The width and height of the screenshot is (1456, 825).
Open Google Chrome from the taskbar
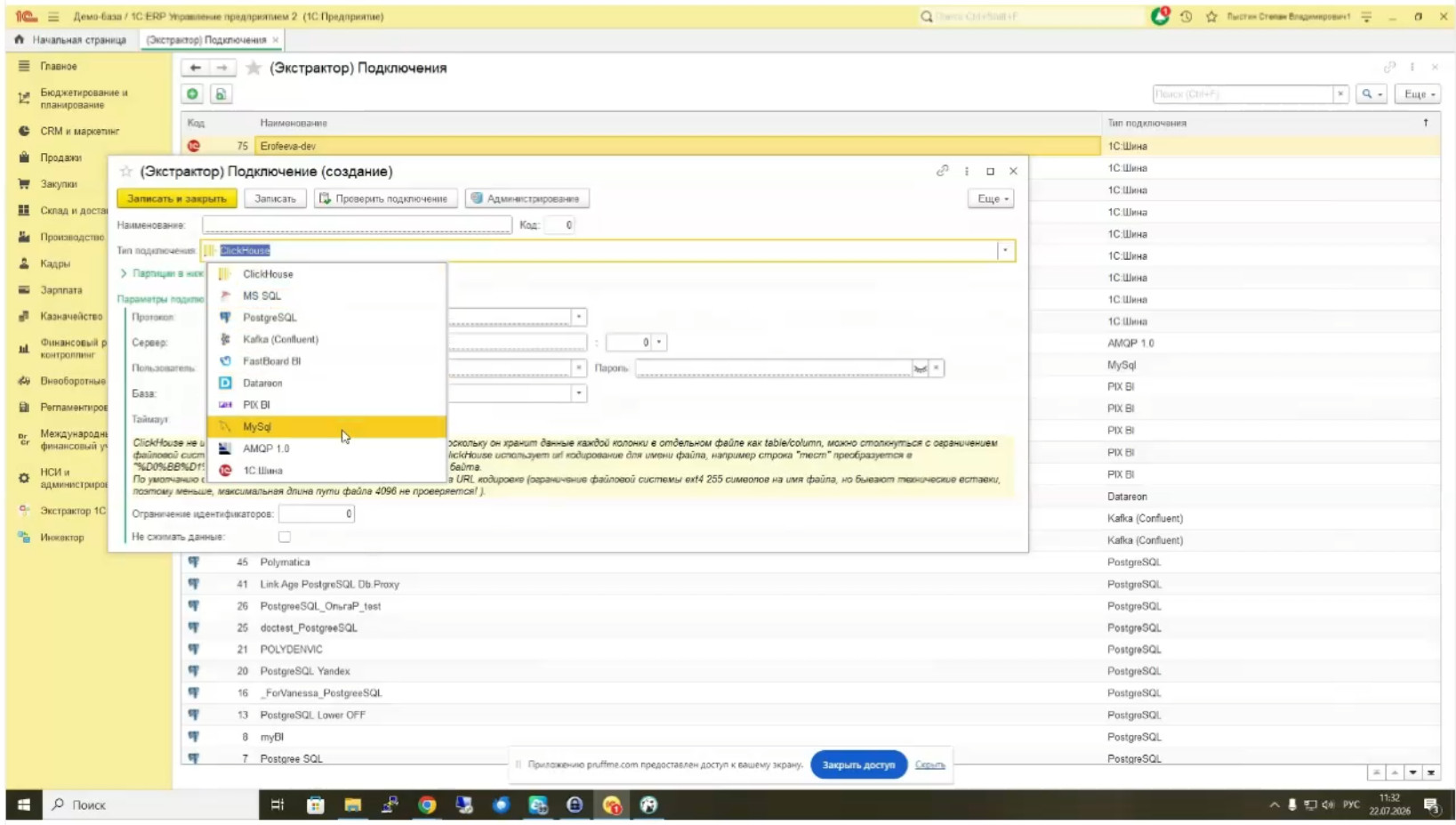click(x=427, y=805)
